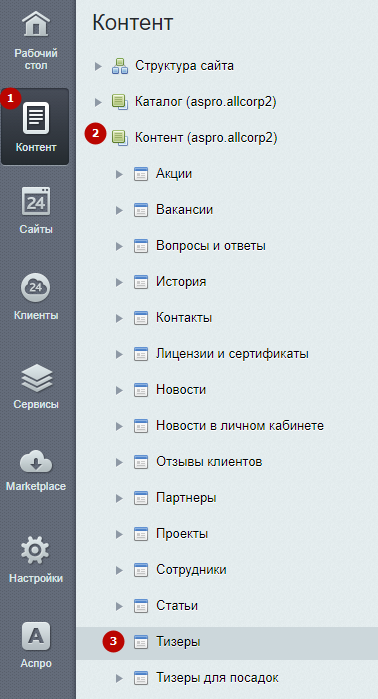
Task: Expand the Вакансии tree arrow
Action: [119, 210]
